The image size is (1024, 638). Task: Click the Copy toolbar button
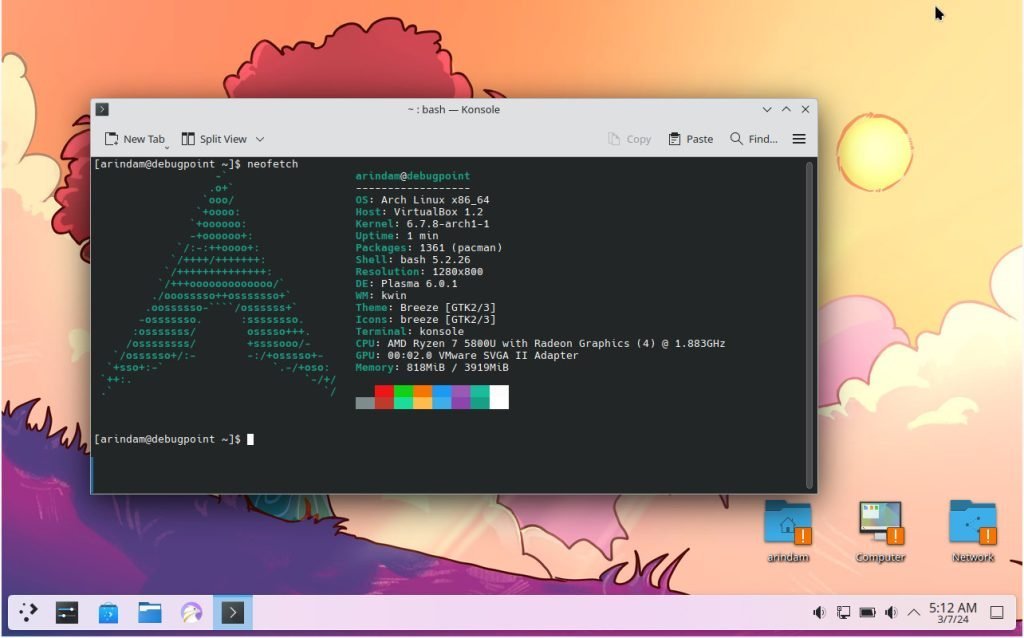(630, 139)
